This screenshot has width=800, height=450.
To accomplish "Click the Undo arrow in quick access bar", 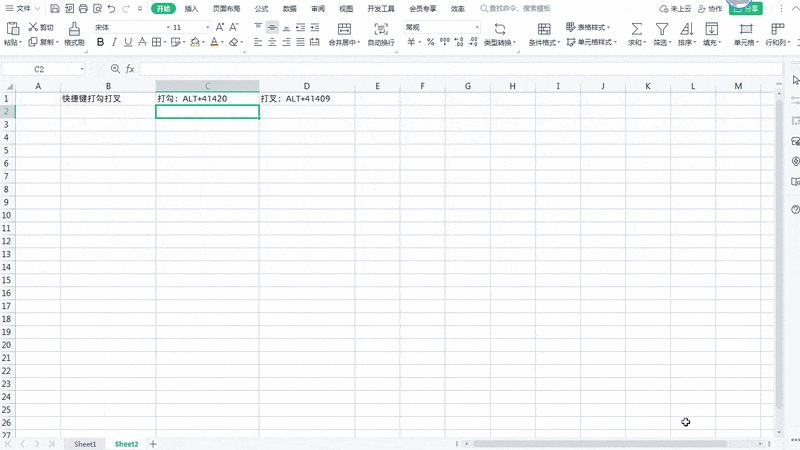I will tap(111, 8).
